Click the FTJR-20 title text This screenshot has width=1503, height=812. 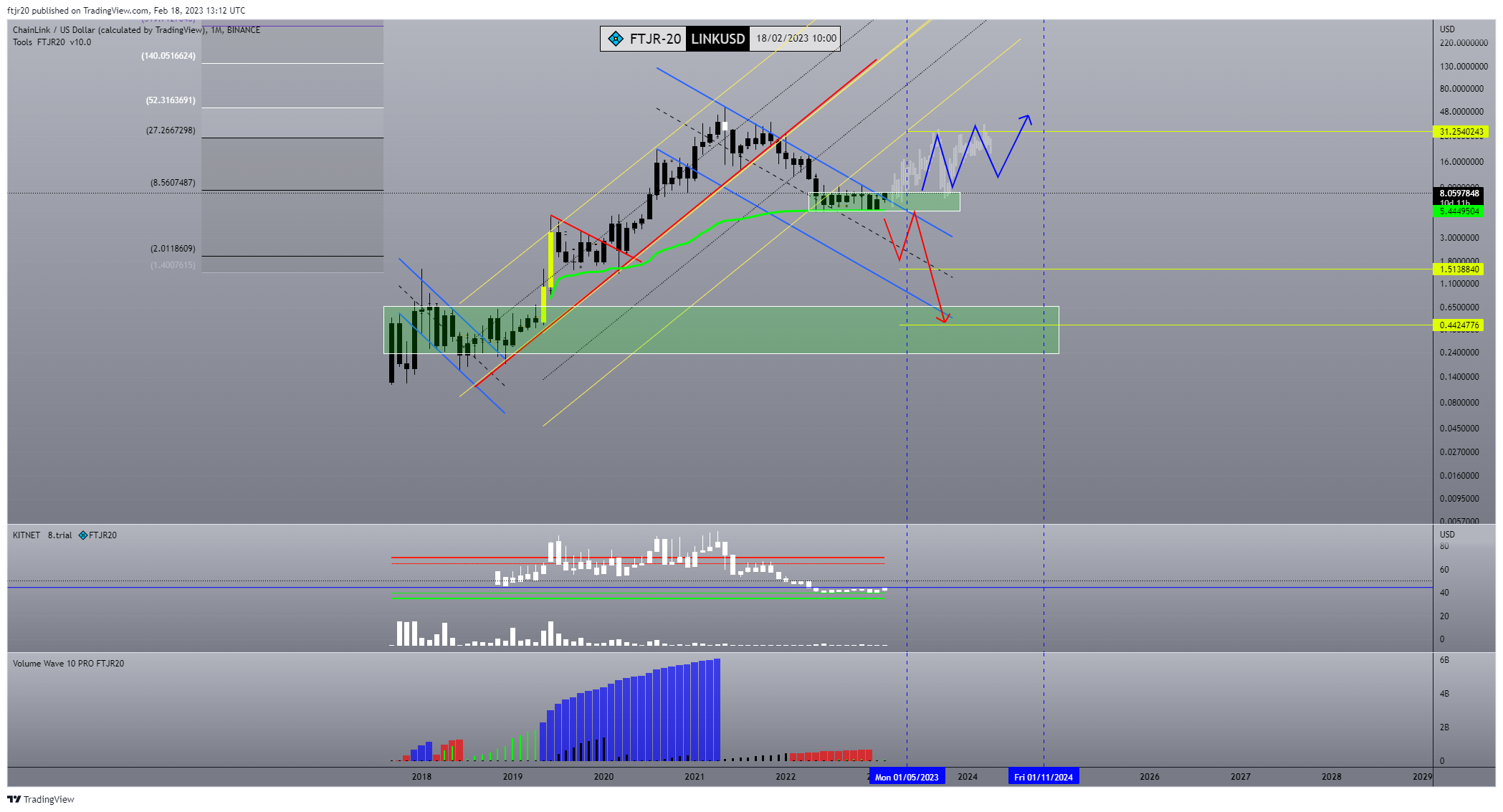(x=655, y=39)
